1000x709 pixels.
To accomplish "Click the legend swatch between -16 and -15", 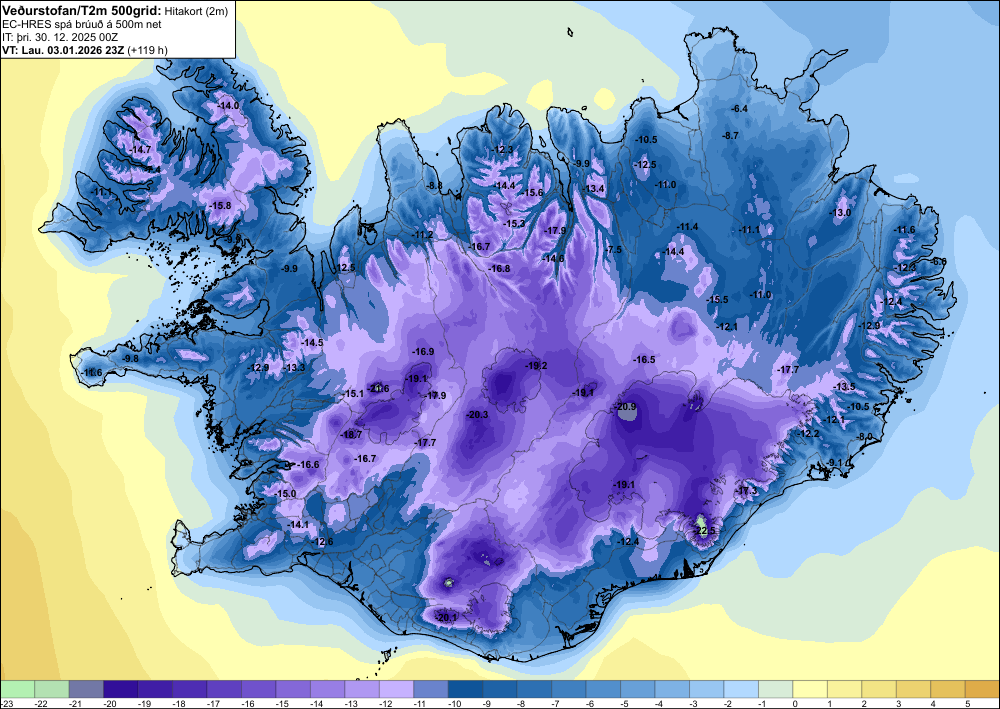I will [x=258, y=689].
